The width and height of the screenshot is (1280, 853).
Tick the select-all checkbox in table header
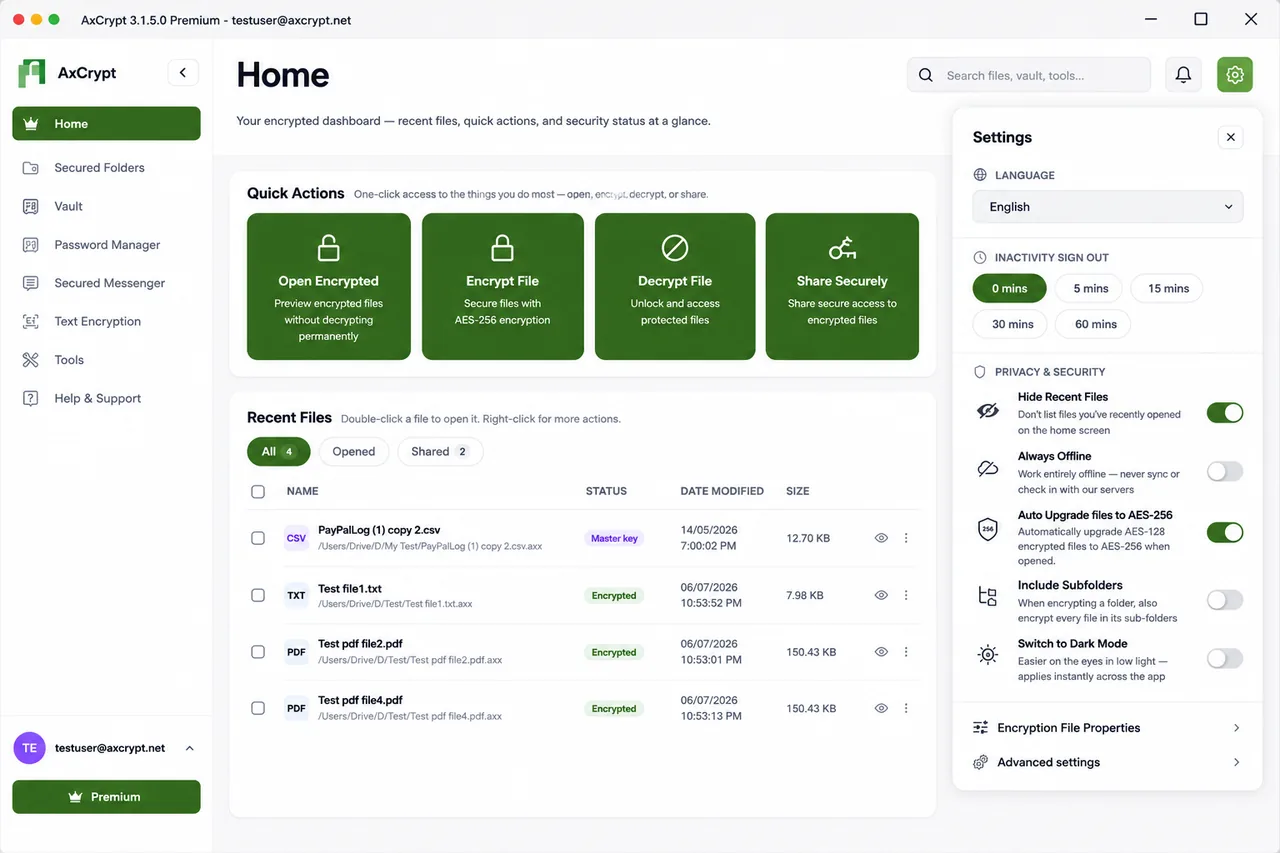258,491
